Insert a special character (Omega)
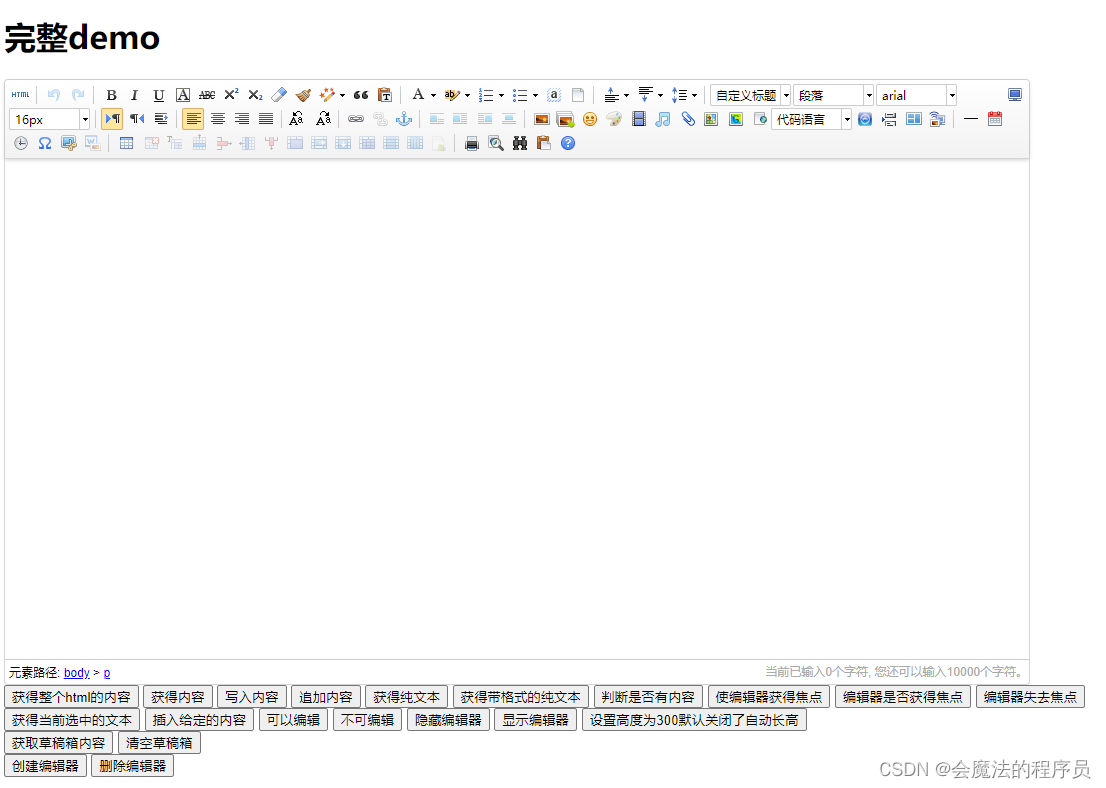 coord(44,143)
